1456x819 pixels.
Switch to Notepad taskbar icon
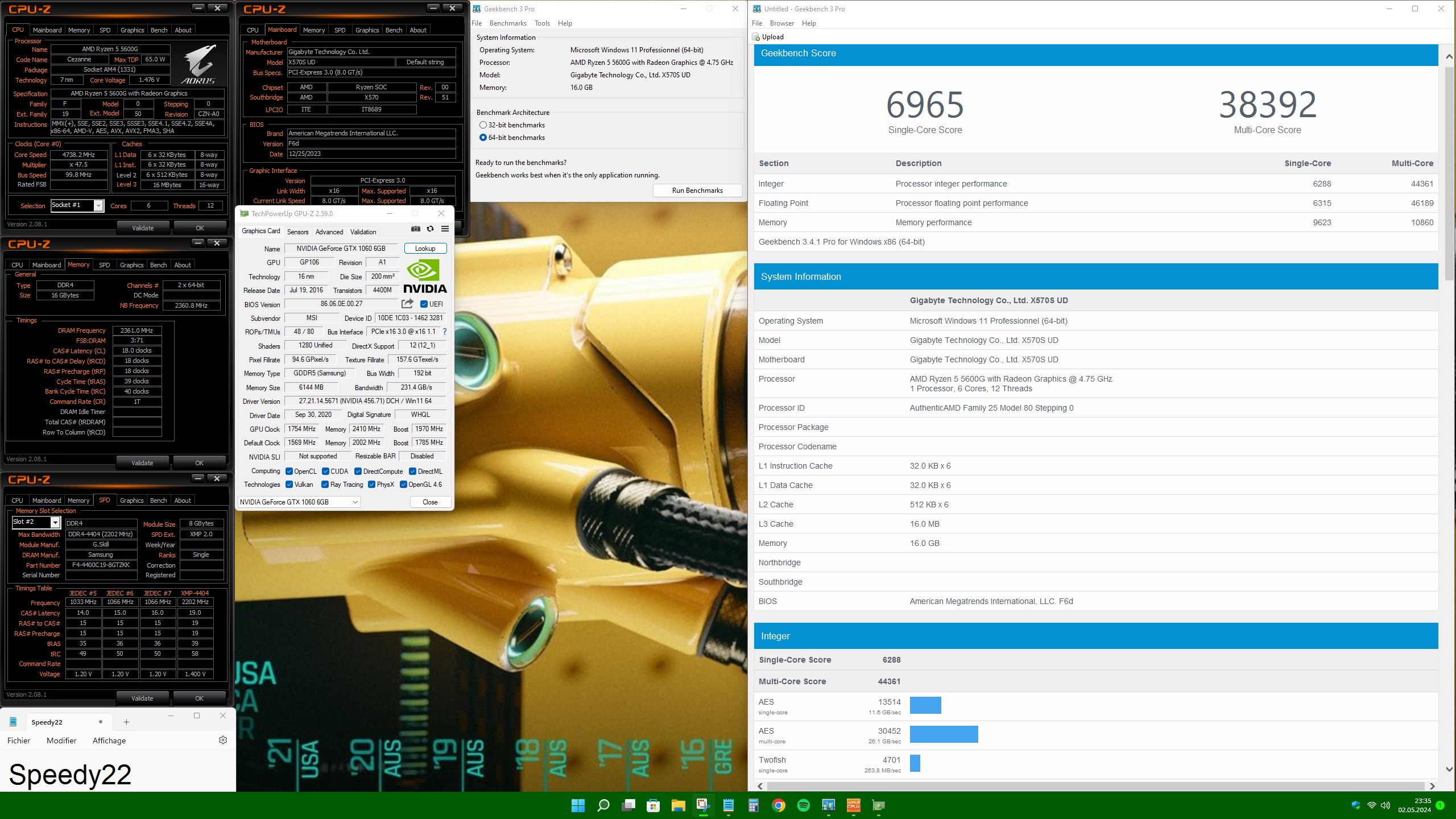tap(728, 805)
